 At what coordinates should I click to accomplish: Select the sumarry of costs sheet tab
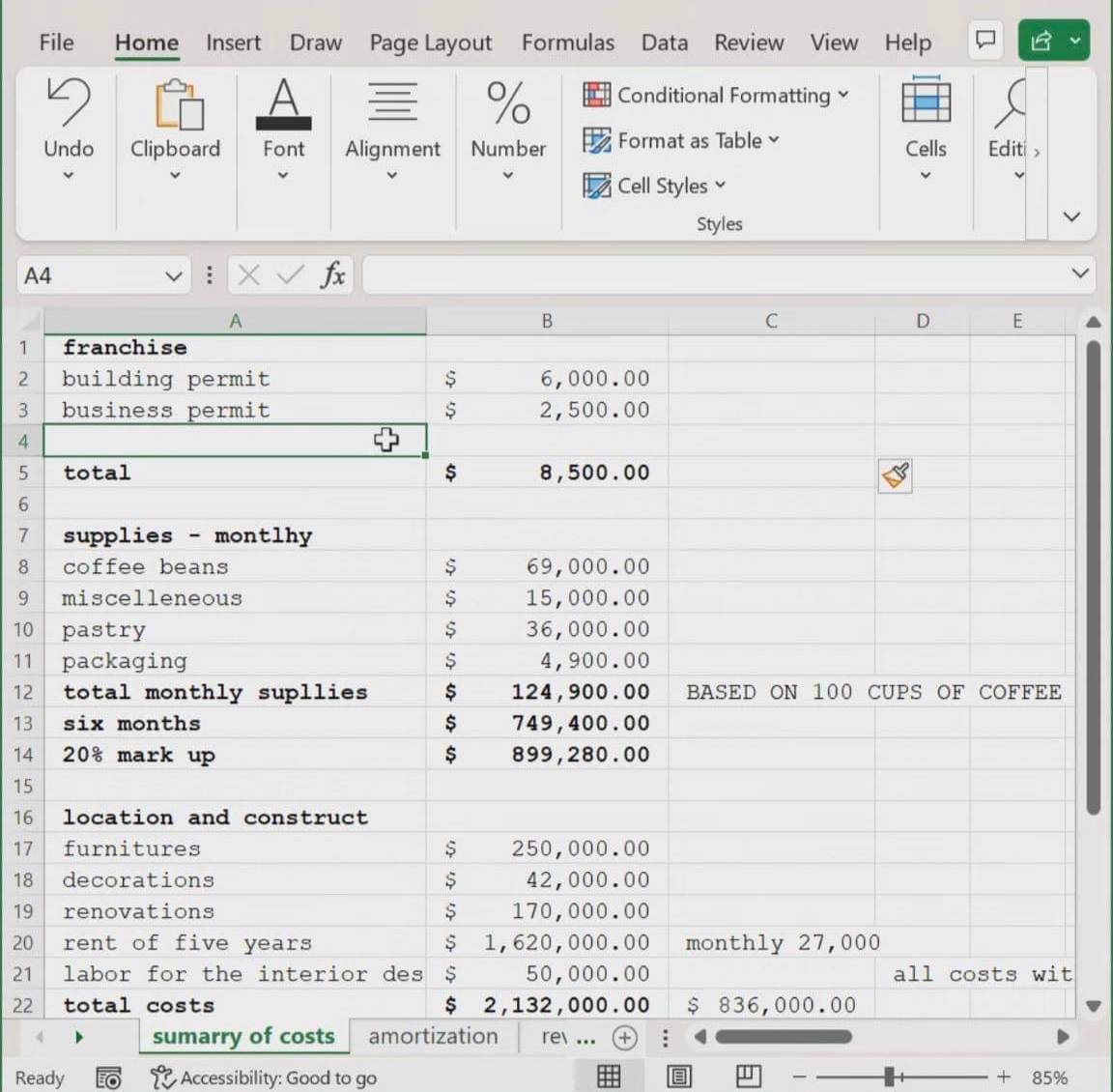click(243, 1037)
